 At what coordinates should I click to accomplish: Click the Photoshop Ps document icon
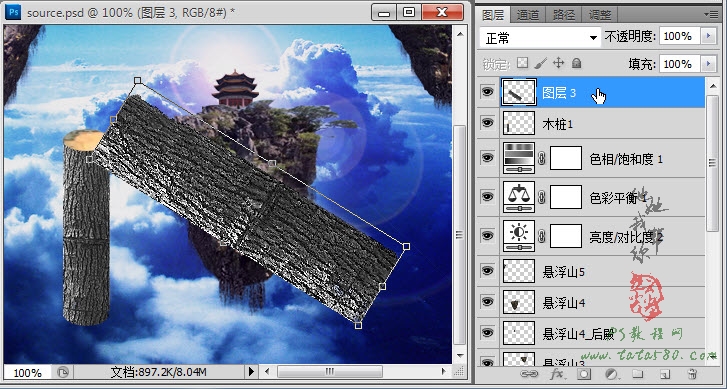point(13,12)
